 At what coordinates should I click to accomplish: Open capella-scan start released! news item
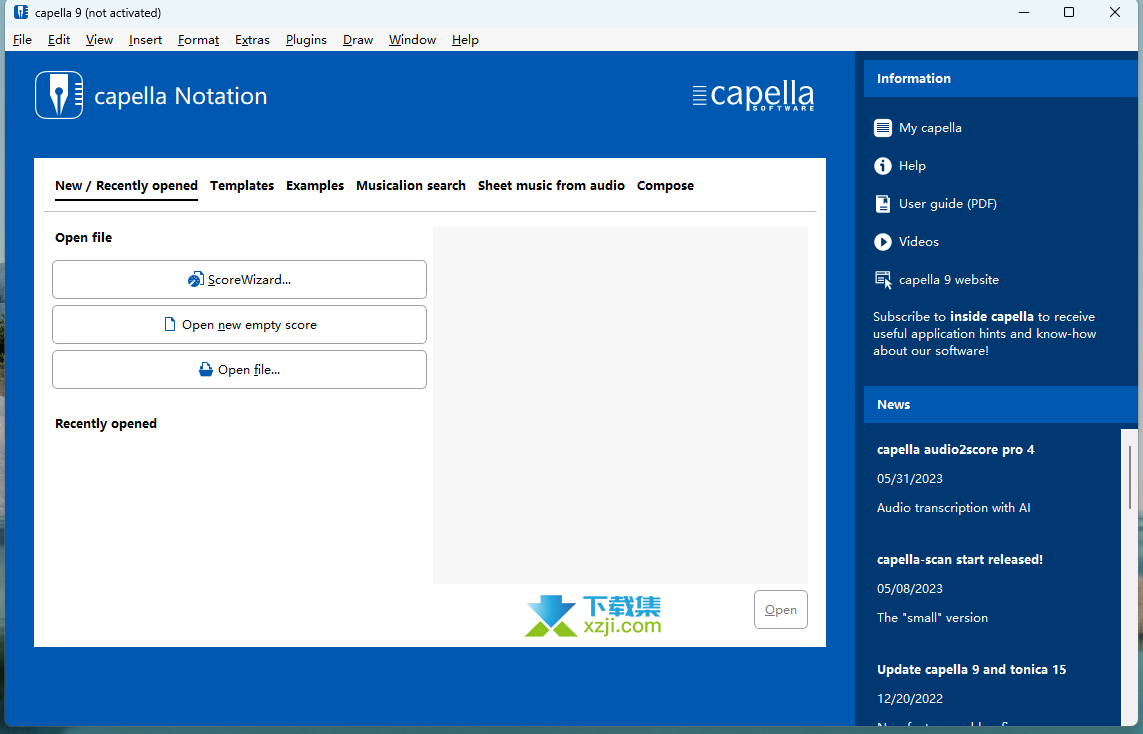(960, 560)
